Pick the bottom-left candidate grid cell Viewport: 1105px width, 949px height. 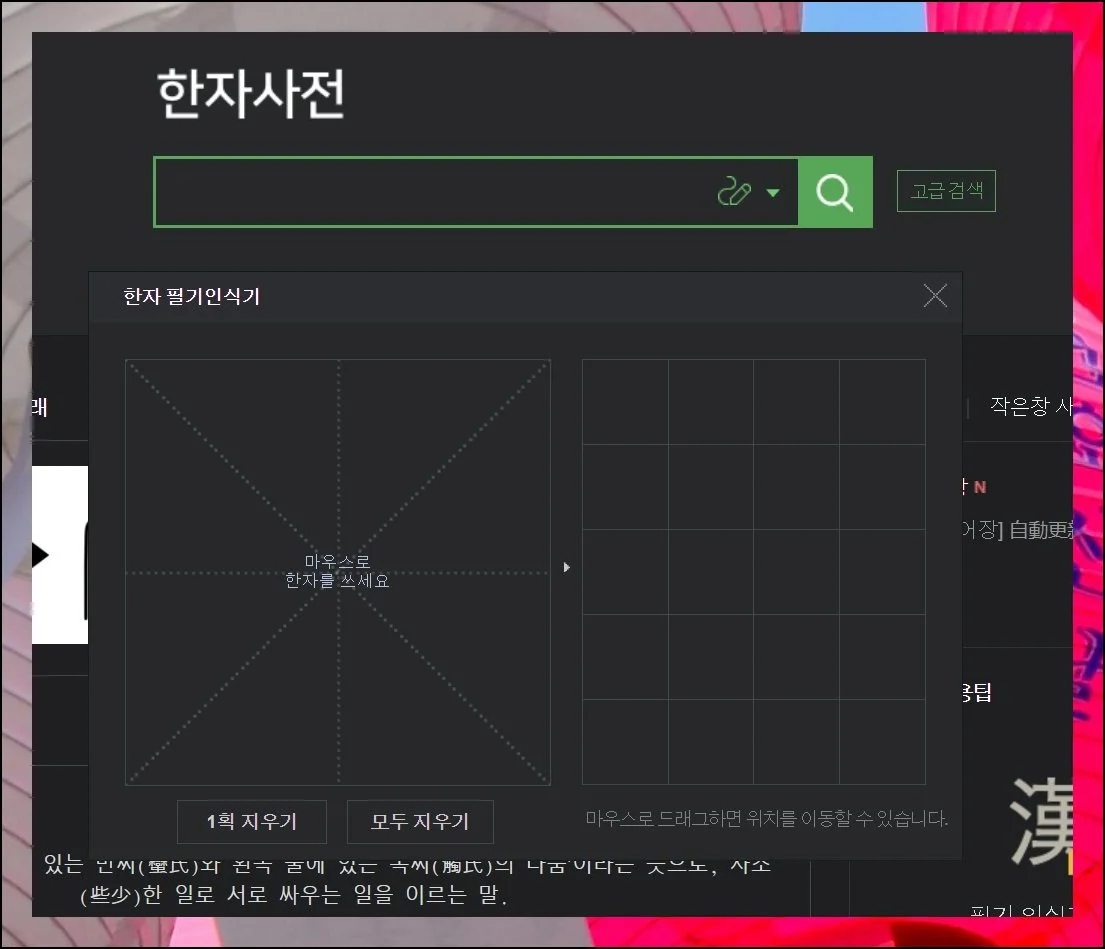click(x=626, y=742)
